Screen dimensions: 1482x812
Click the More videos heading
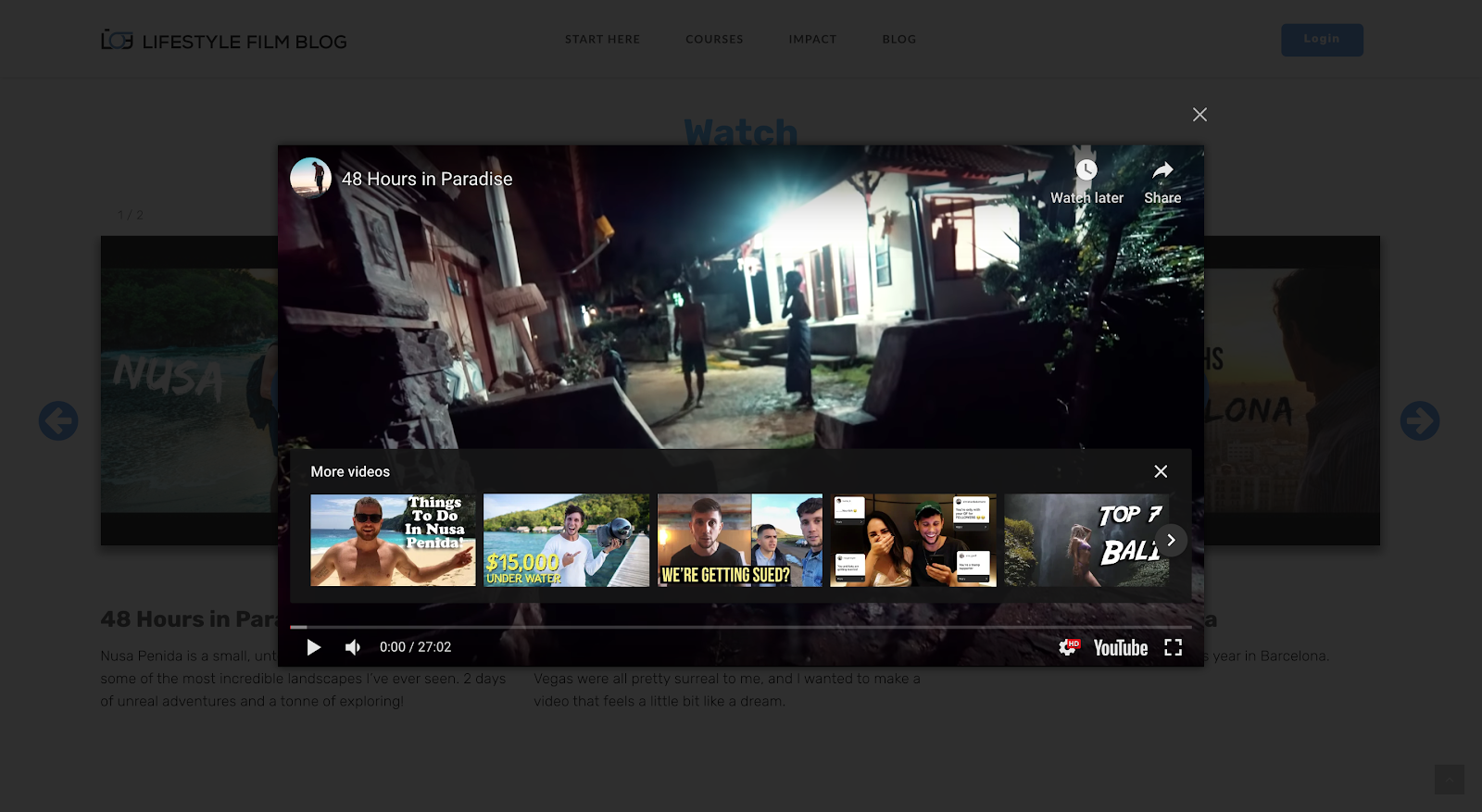coord(350,471)
